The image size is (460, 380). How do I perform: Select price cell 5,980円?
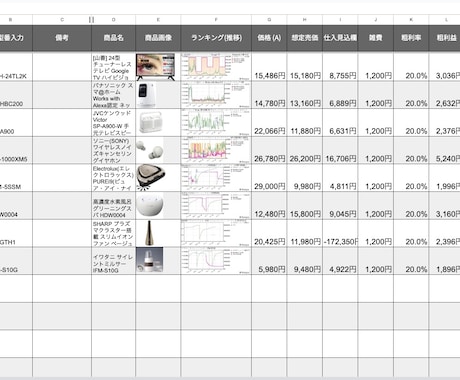(x=269, y=261)
